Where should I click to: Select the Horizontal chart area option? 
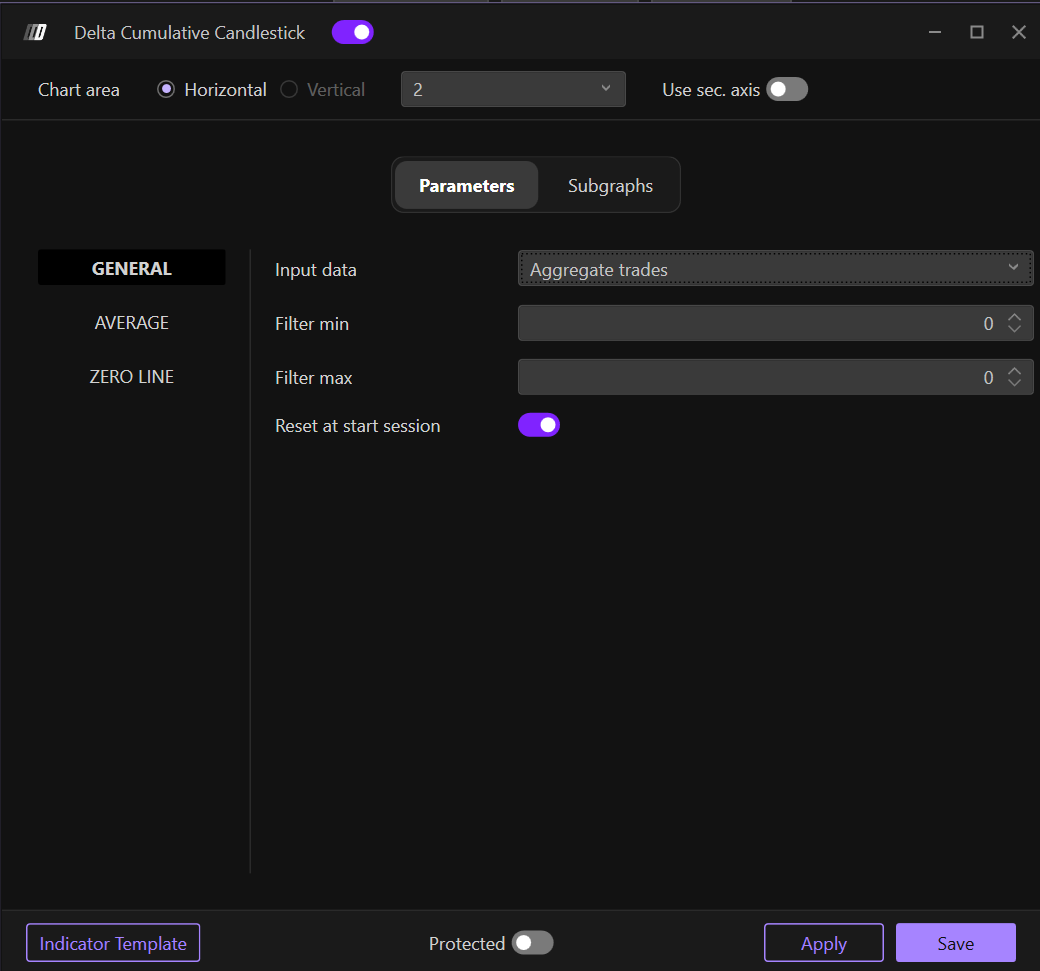pos(166,90)
